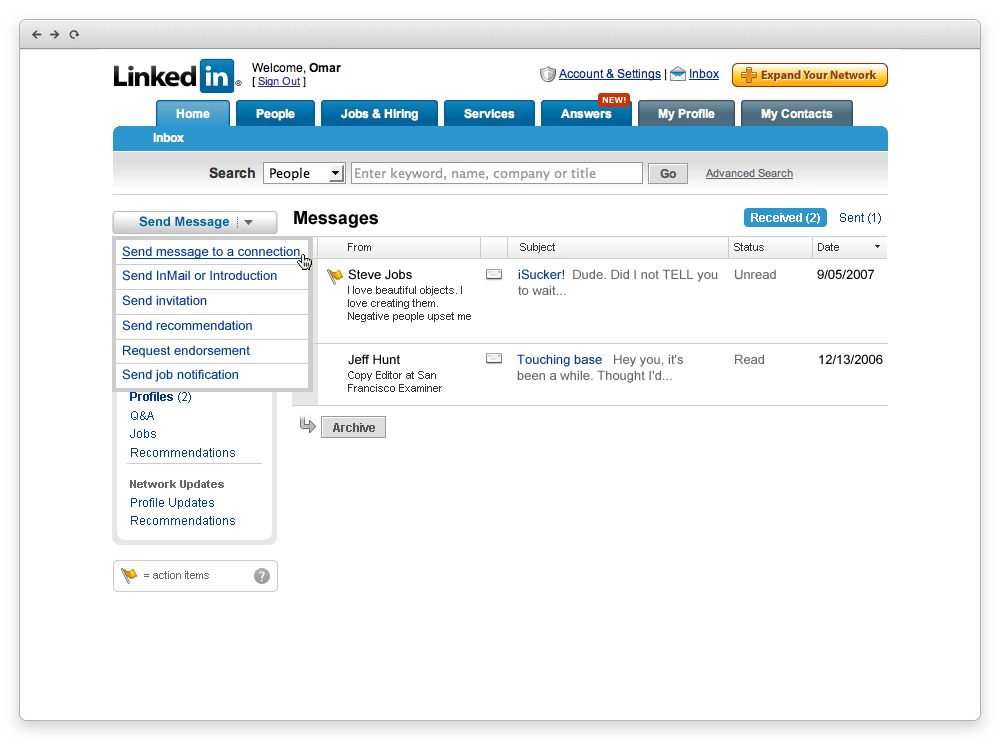This screenshot has height=747, width=1000.
Task: Click the orange flag on Steve Jobs message
Action: click(335, 276)
